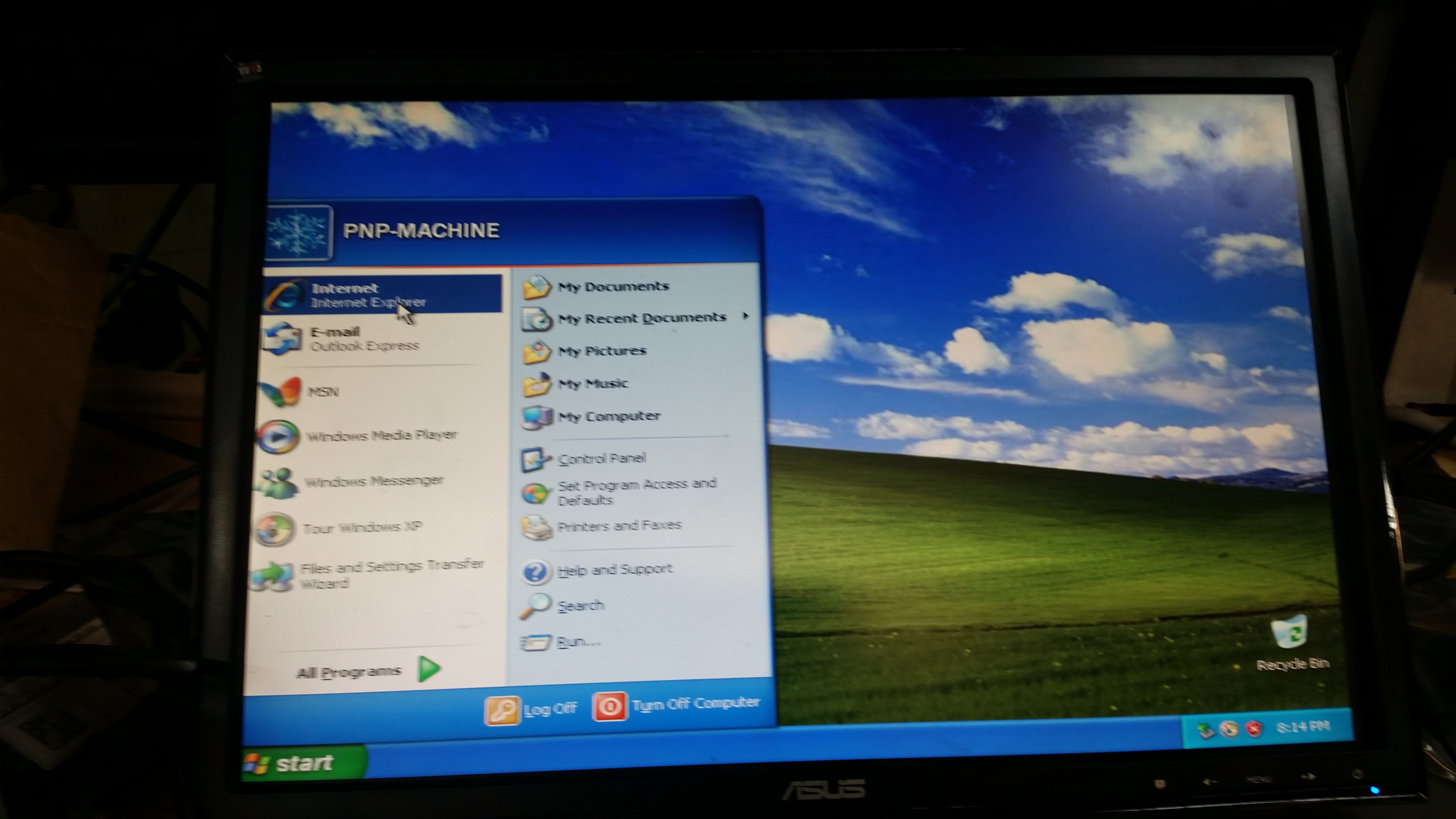Launch Outlook Express E-mail icon
The image size is (1456, 819).
click(281, 339)
